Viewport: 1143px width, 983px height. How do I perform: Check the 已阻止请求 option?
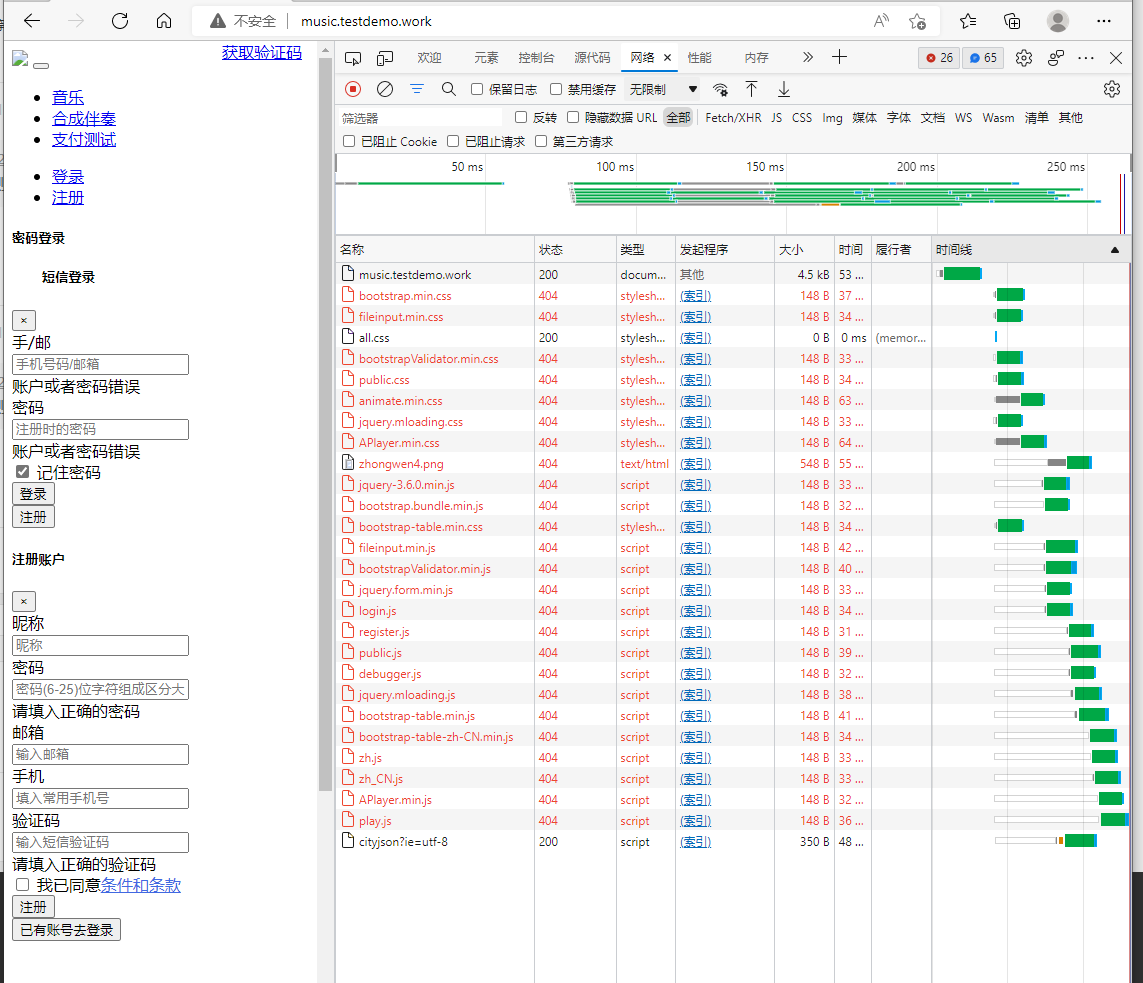coord(453,141)
